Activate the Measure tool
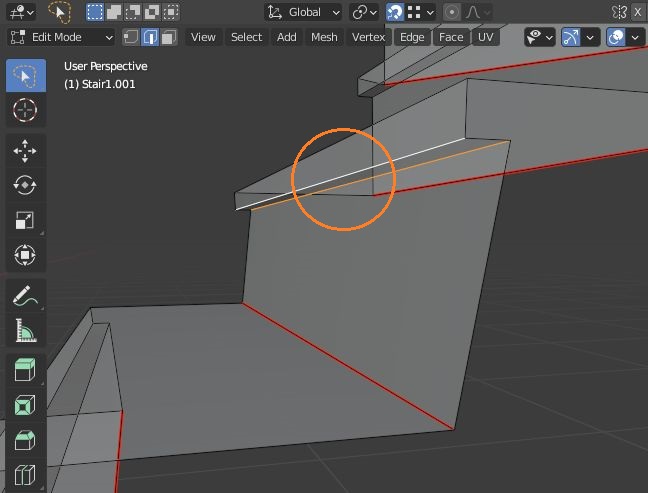 point(25,330)
